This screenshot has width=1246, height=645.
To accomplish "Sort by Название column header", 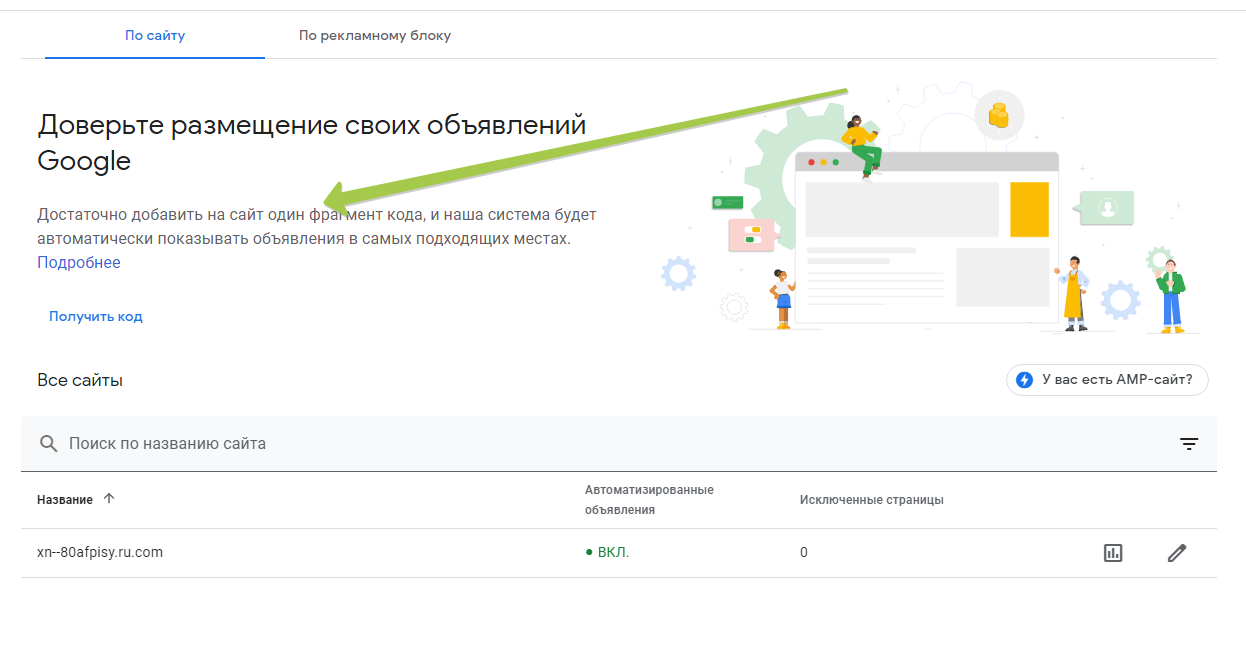I will 65,499.
